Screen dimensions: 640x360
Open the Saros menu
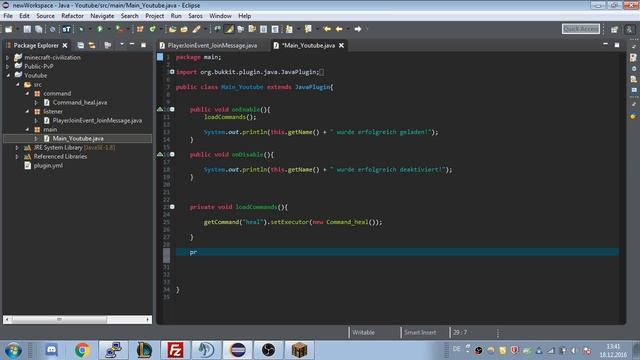(195, 16)
